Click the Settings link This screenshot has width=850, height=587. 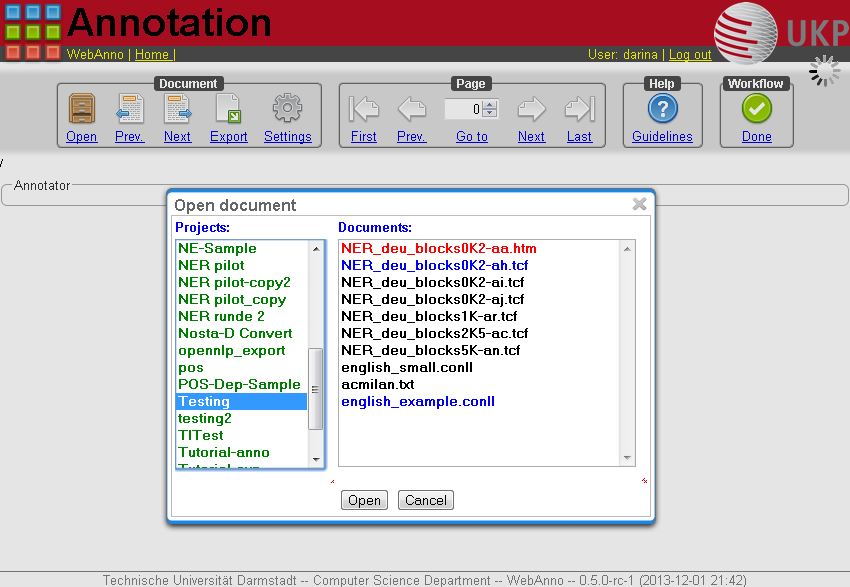coord(287,137)
